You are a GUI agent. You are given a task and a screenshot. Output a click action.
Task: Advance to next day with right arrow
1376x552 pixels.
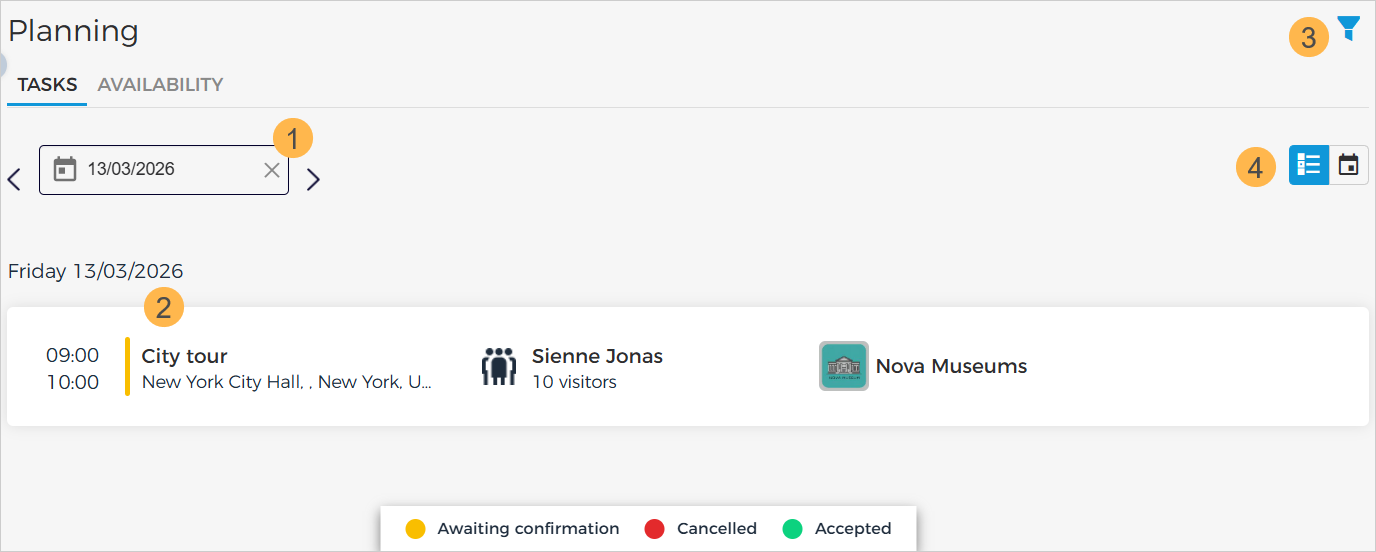click(313, 180)
